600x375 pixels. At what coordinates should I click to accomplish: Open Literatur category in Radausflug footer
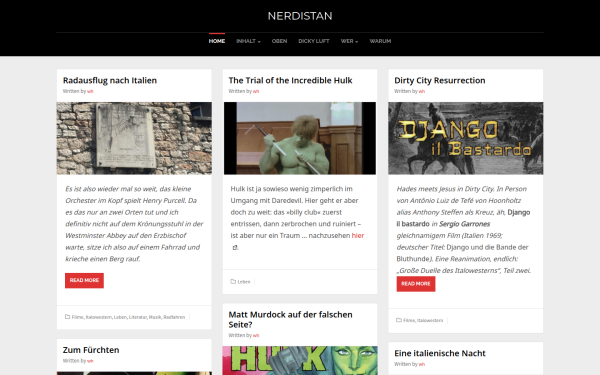[138, 317]
